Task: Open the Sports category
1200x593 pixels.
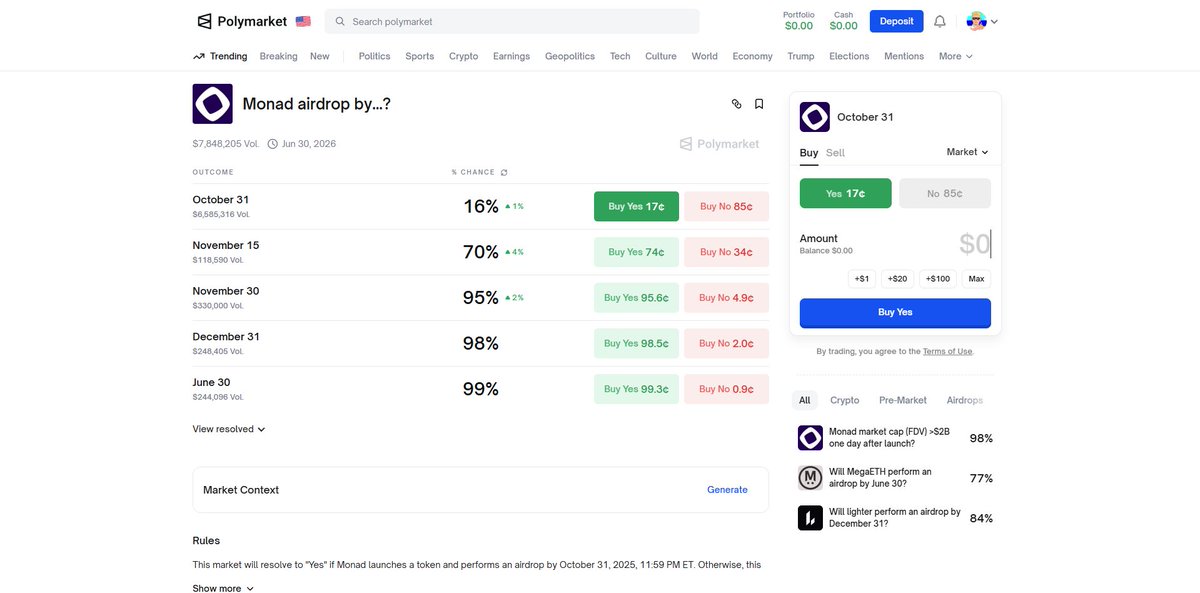Action: [419, 56]
